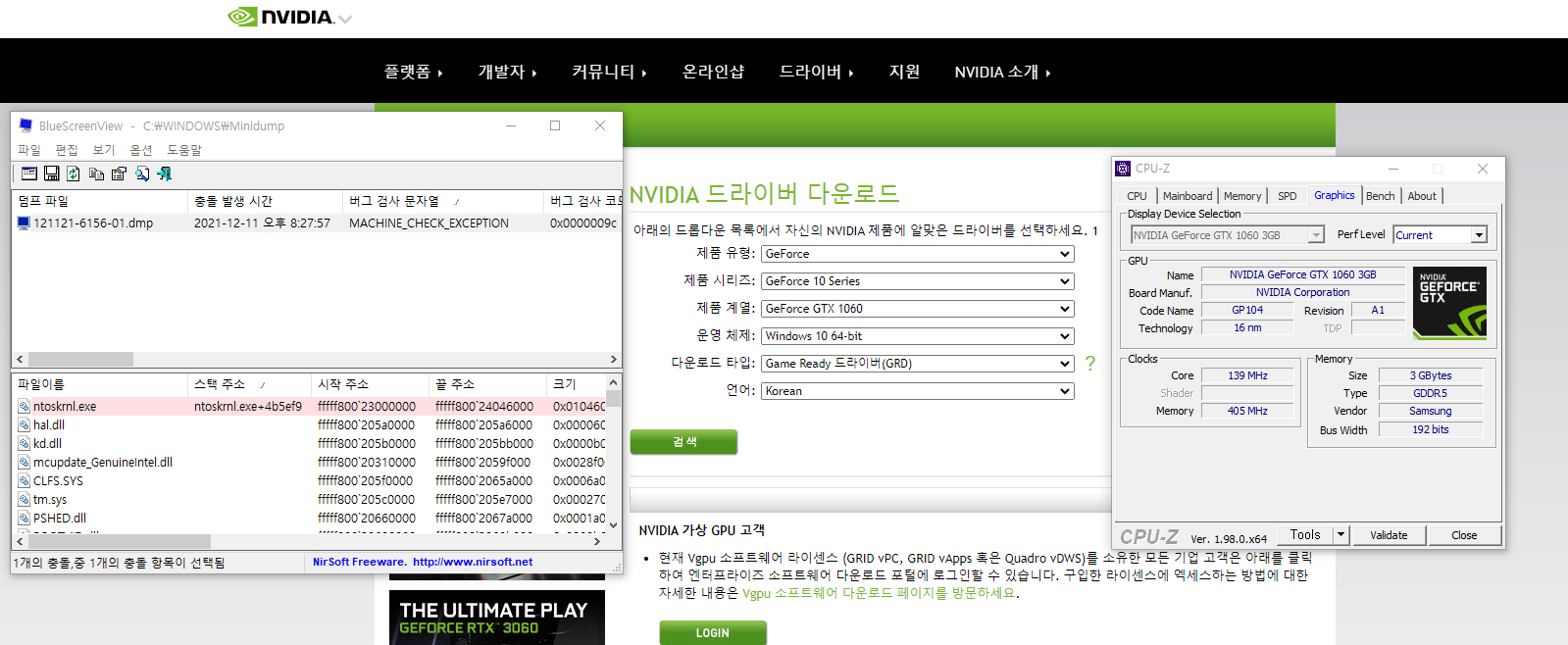Click the mcupdate_GenuineIntel.dll file icon
This screenshot has height=645, width=1568.
click(x=24, y=462)
